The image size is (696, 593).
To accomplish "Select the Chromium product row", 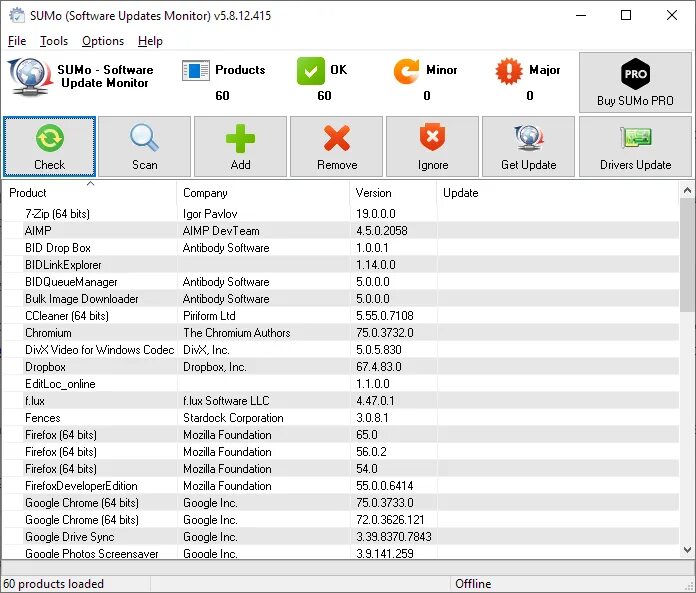I will click(x=341, y=333).
